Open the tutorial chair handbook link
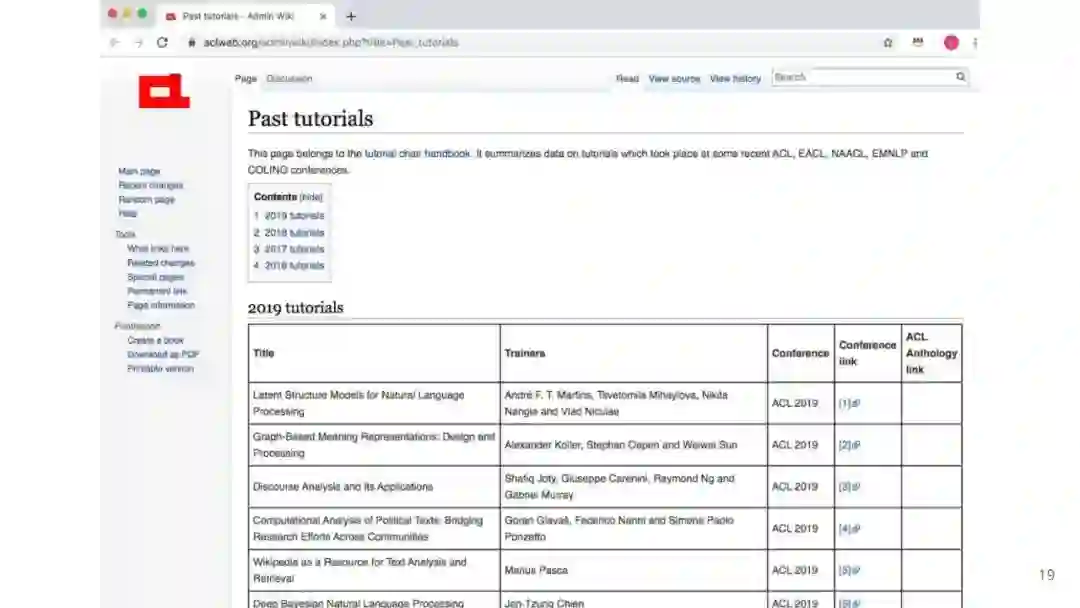The width and height of the screenshot is (1080, 608). pyautogui.click(x=417, y=154)
